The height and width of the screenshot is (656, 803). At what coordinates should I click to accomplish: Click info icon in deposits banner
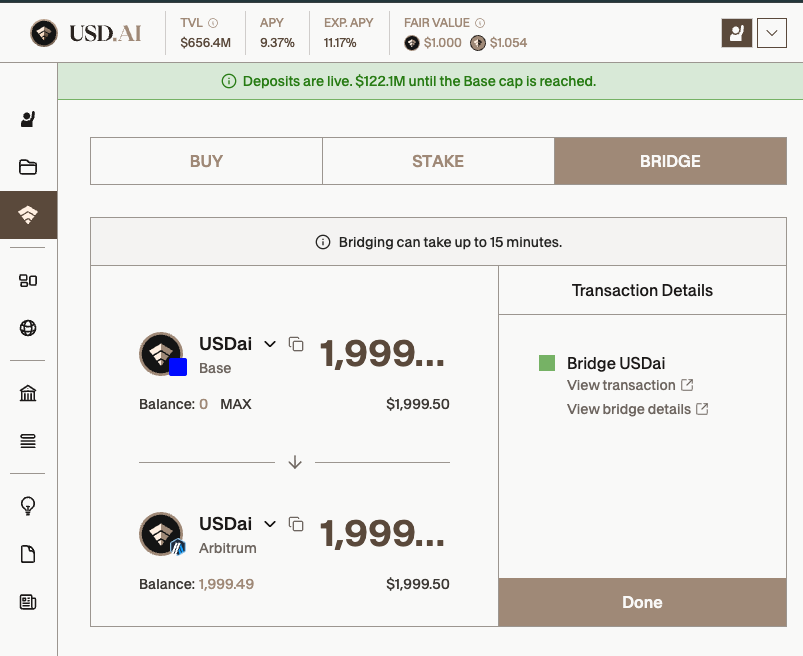[229, 81]
